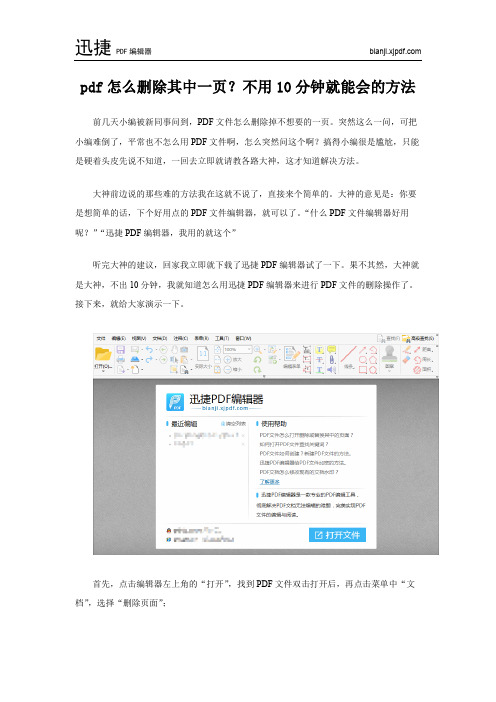496x702 pixels.
Task: Click the Area measure tool
Action: click(x=424, y=370)
